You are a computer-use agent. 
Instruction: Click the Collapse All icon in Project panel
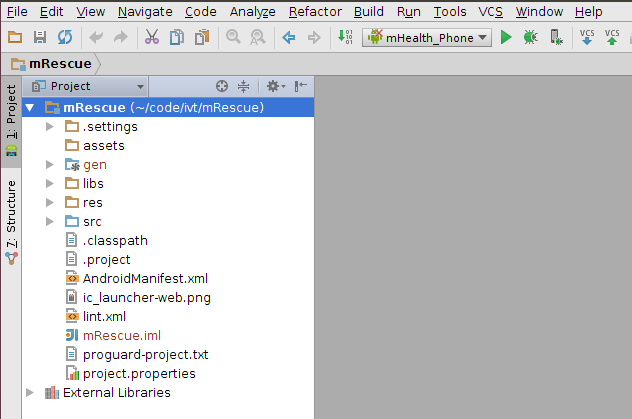click(x=243, y=86)
